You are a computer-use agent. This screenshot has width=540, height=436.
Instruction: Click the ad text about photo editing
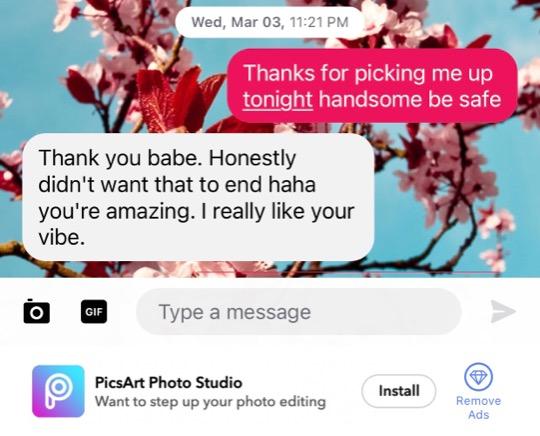click(x=210, y=402)
